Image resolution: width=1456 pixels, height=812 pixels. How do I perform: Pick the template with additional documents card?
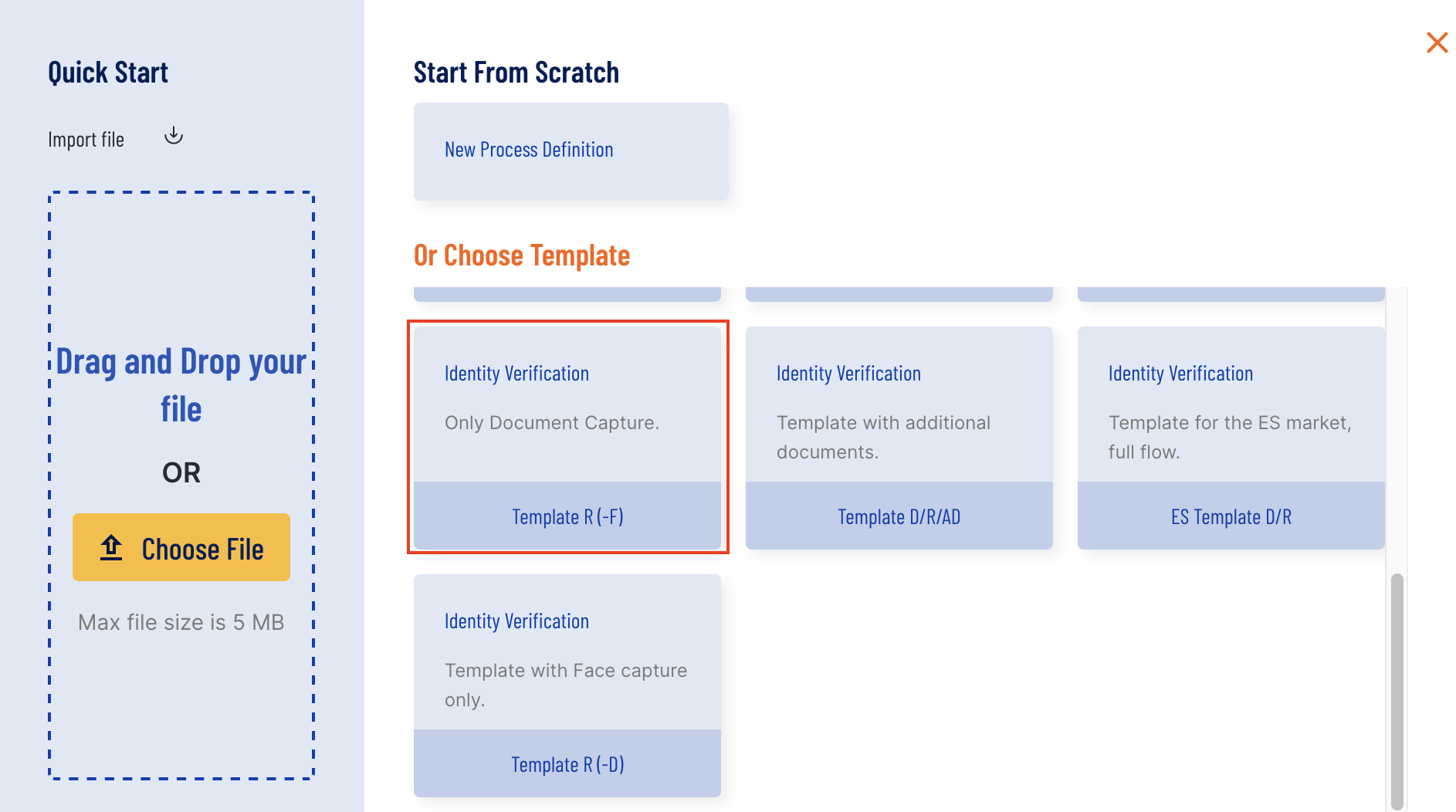[x=899, y=438]
